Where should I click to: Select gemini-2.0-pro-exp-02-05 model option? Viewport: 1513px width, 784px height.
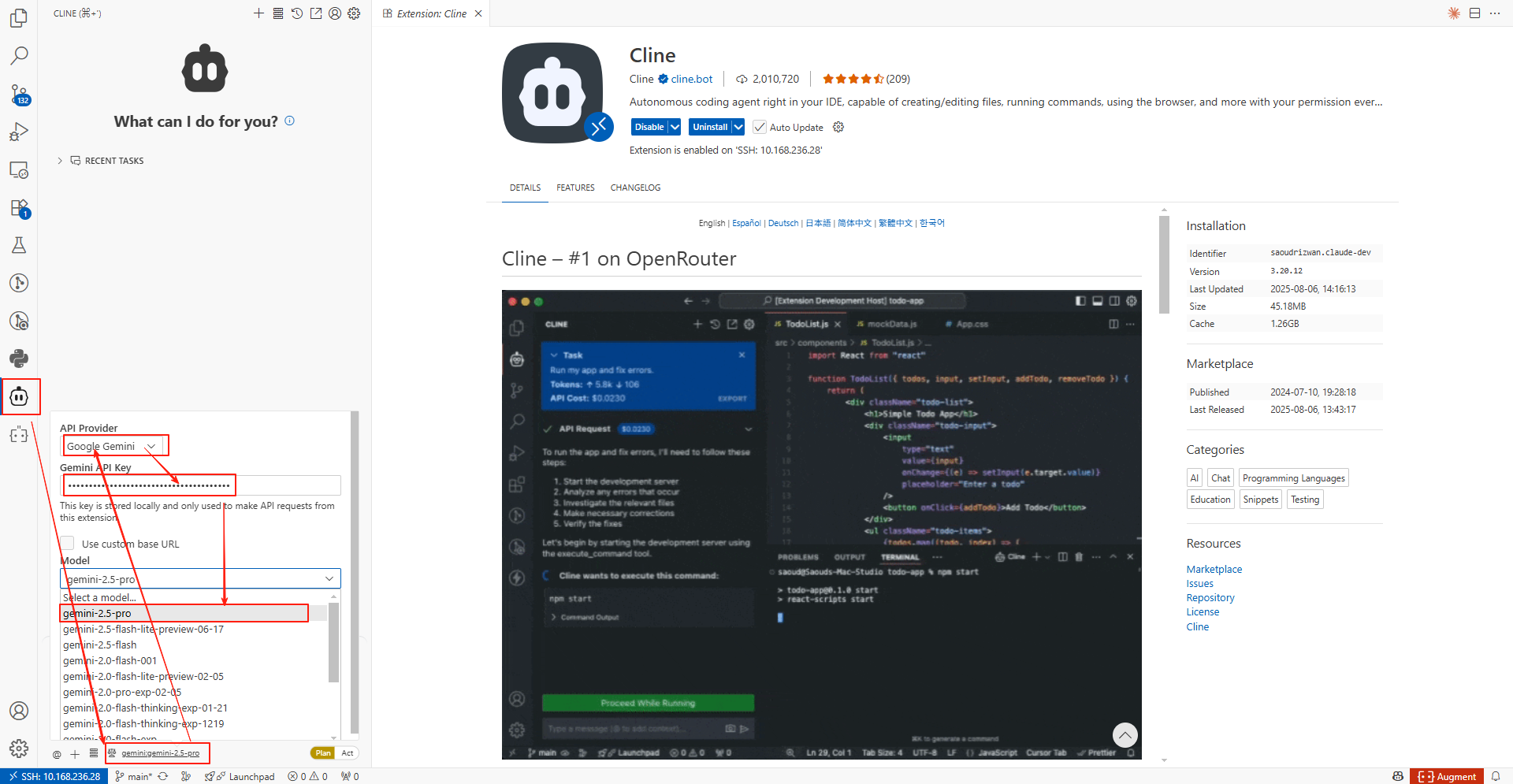[x=194, y=692]
